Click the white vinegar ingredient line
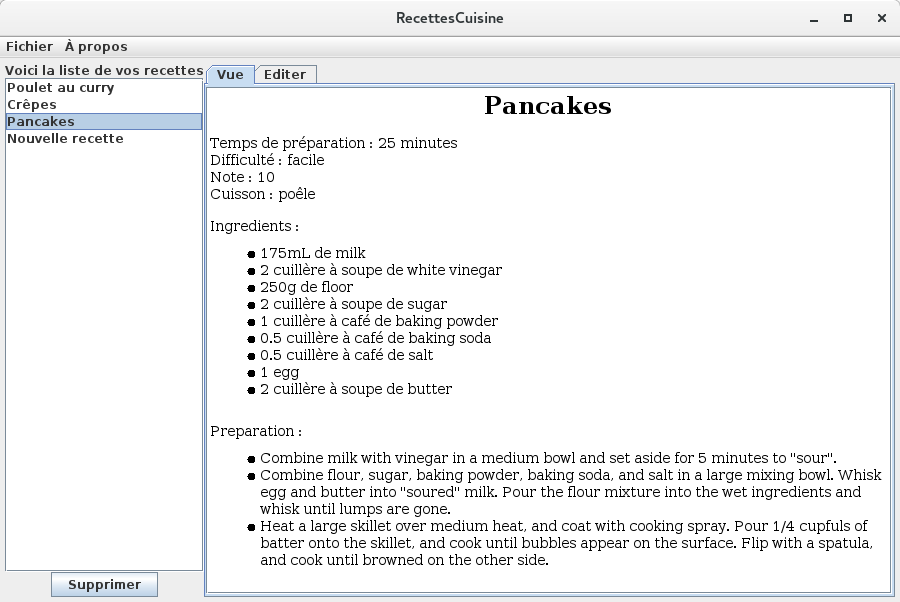 (381, 270)
